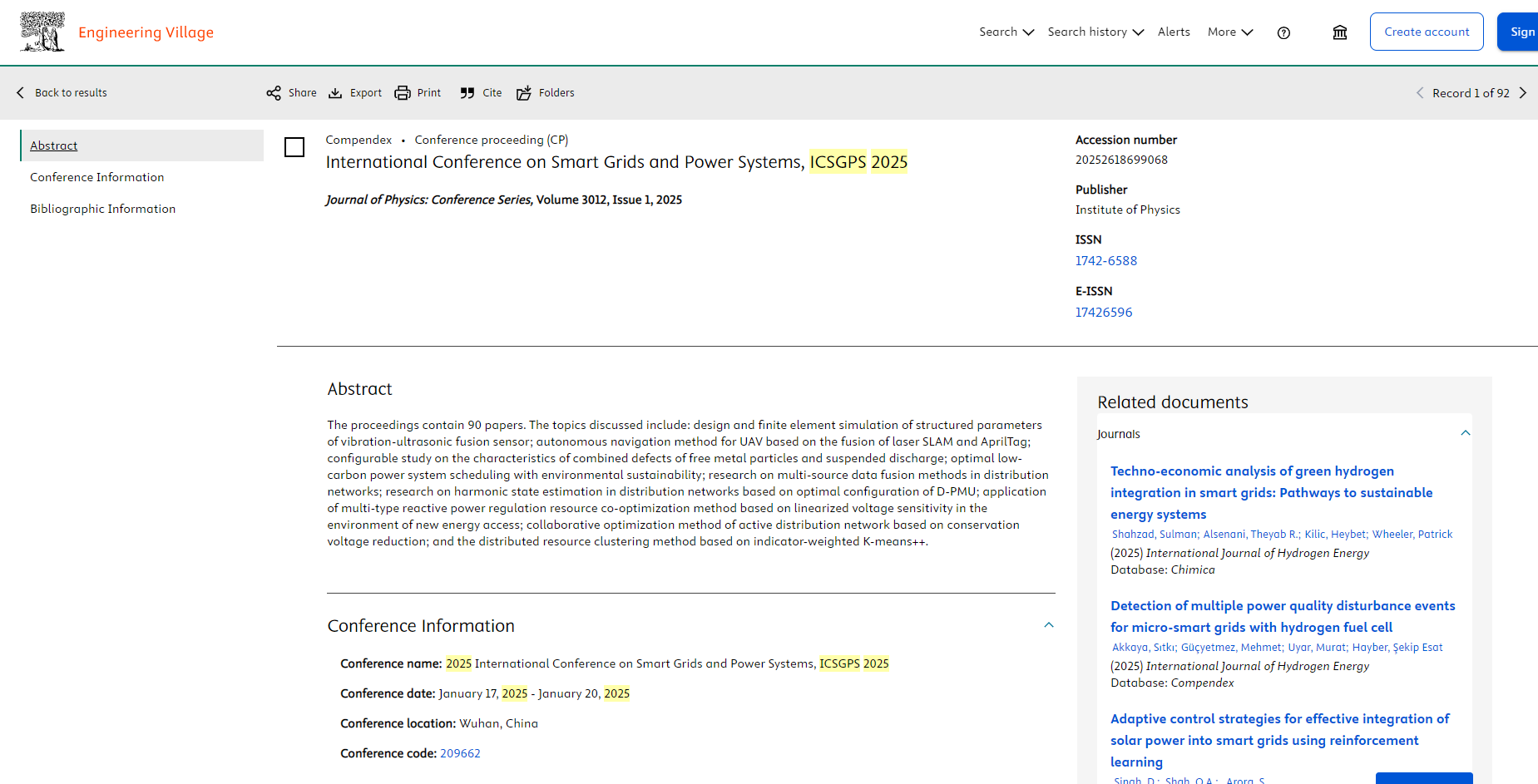
Task: Select Bibliographic Information in sidebar
Action: click(103, 209)
